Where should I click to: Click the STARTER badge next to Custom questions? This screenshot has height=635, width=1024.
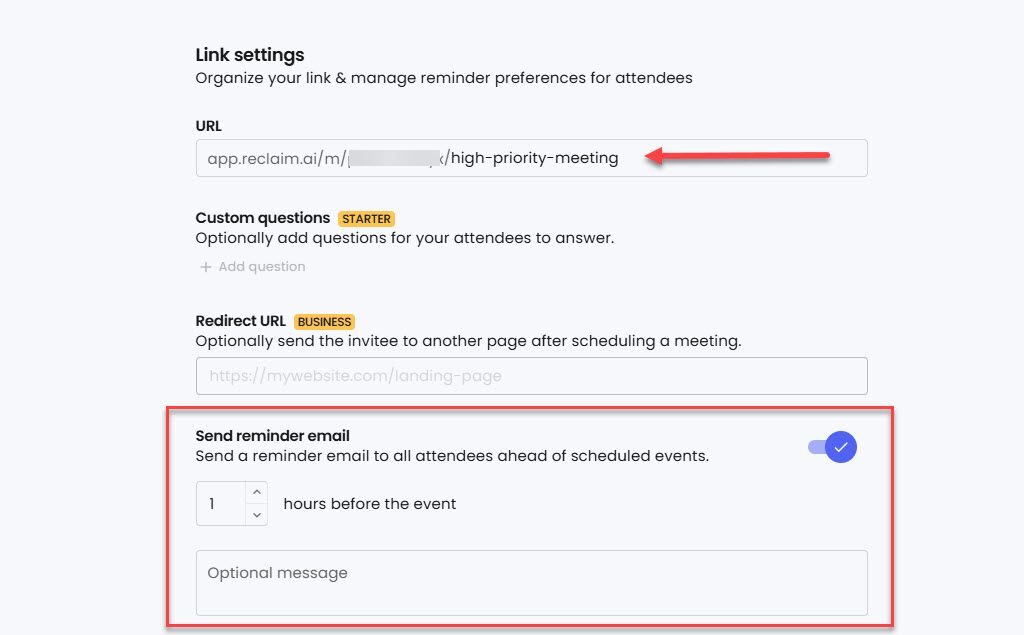pos(366,219)
